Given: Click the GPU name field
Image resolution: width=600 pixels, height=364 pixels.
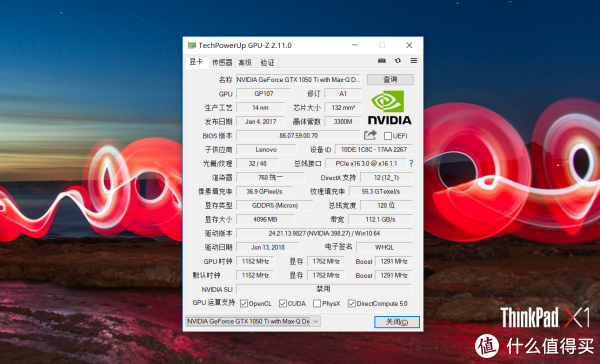Looking at the screenshot, I should click(298, 80).
